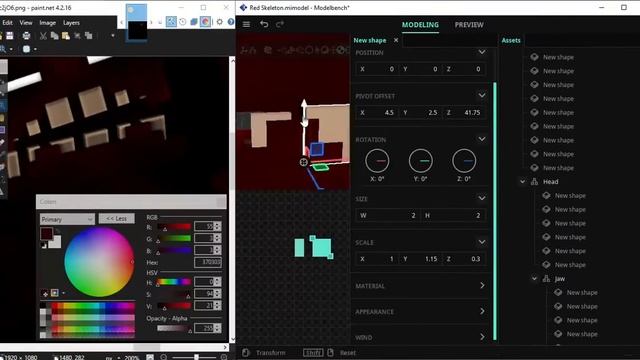640x360 pixels.
Task: Click the Paste clipboard icon in paint.net
Action: (x=65, y=36)
